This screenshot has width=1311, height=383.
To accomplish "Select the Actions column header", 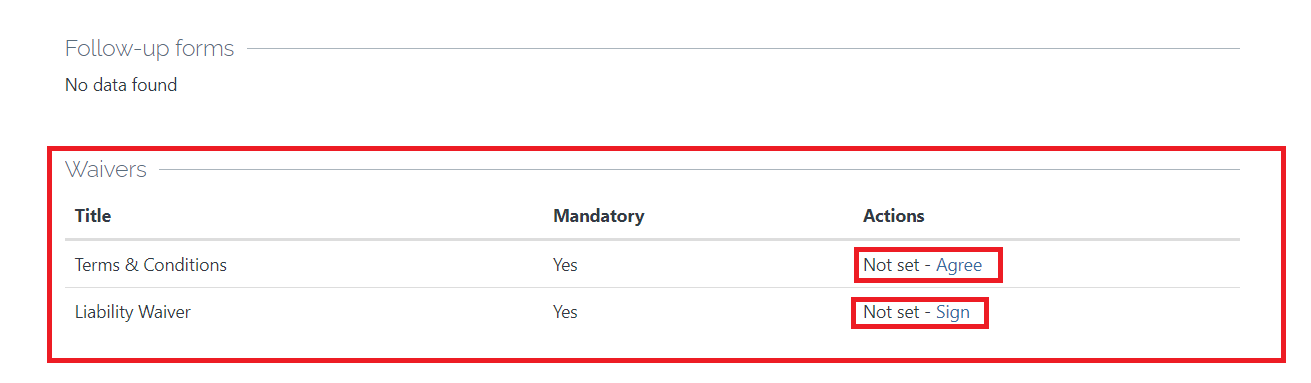I will coord(894,216).
